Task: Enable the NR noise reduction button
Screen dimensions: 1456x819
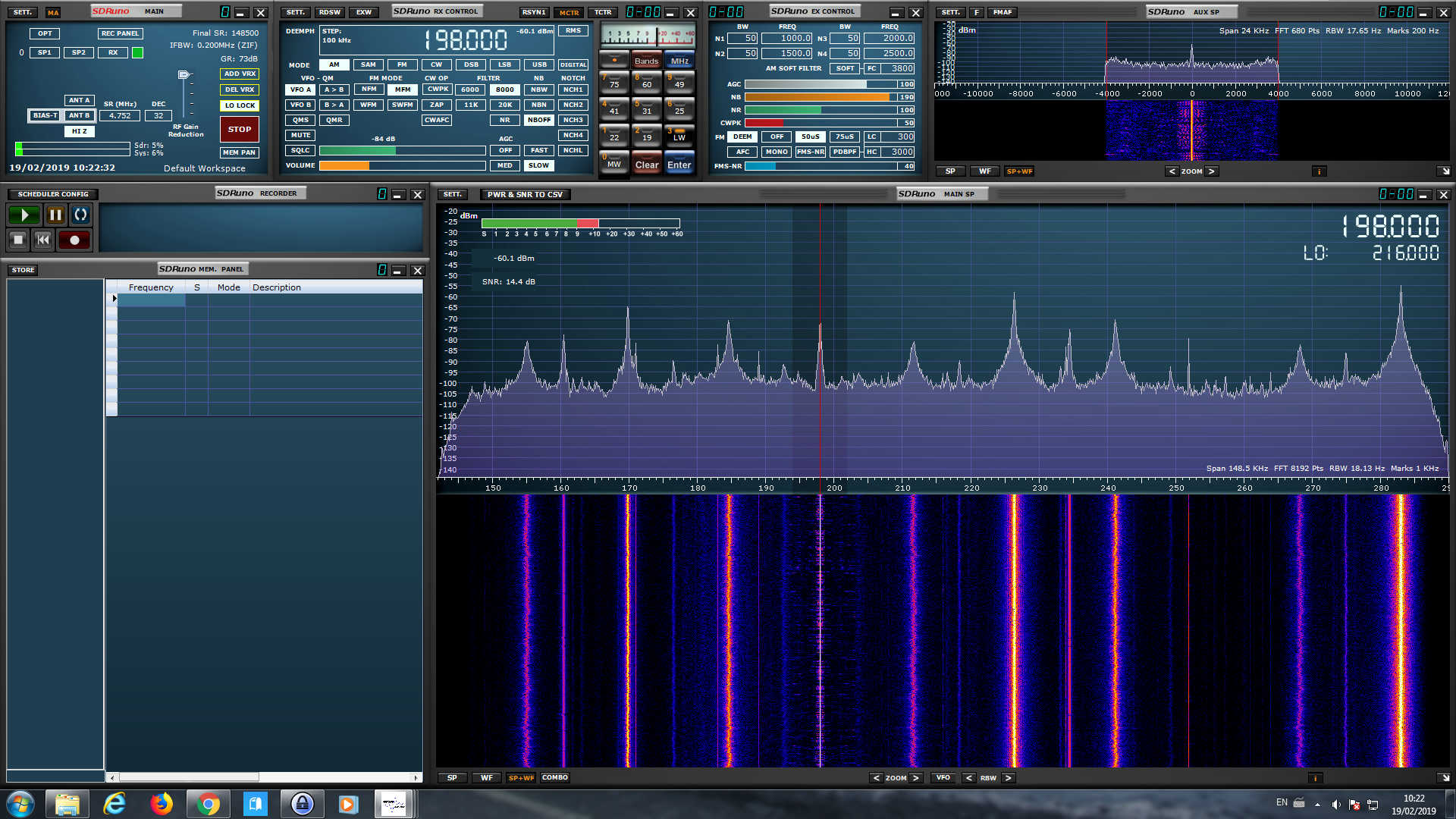Action: [505, 120]
